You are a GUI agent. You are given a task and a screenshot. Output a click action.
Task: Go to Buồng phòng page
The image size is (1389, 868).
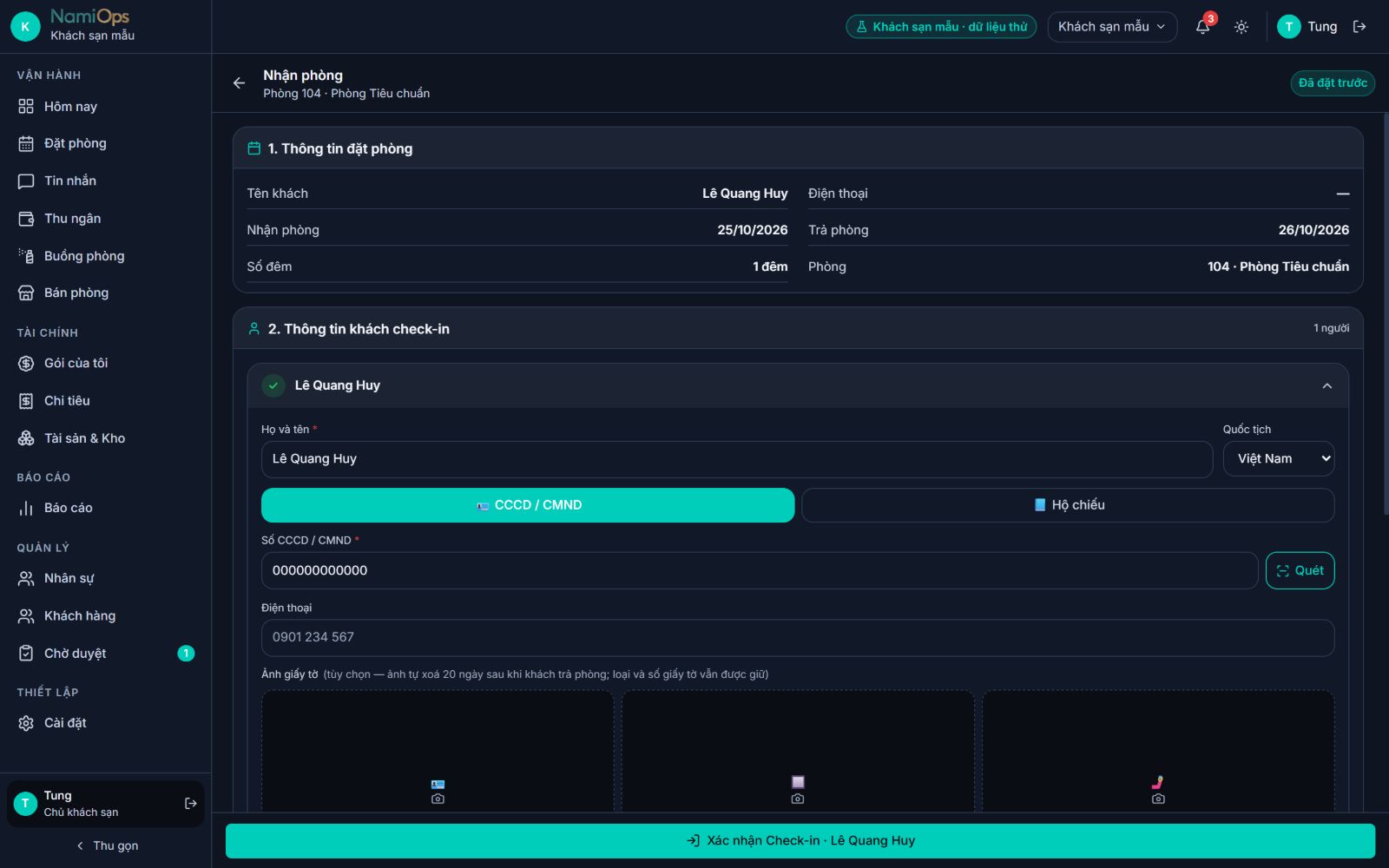point(105,256)
